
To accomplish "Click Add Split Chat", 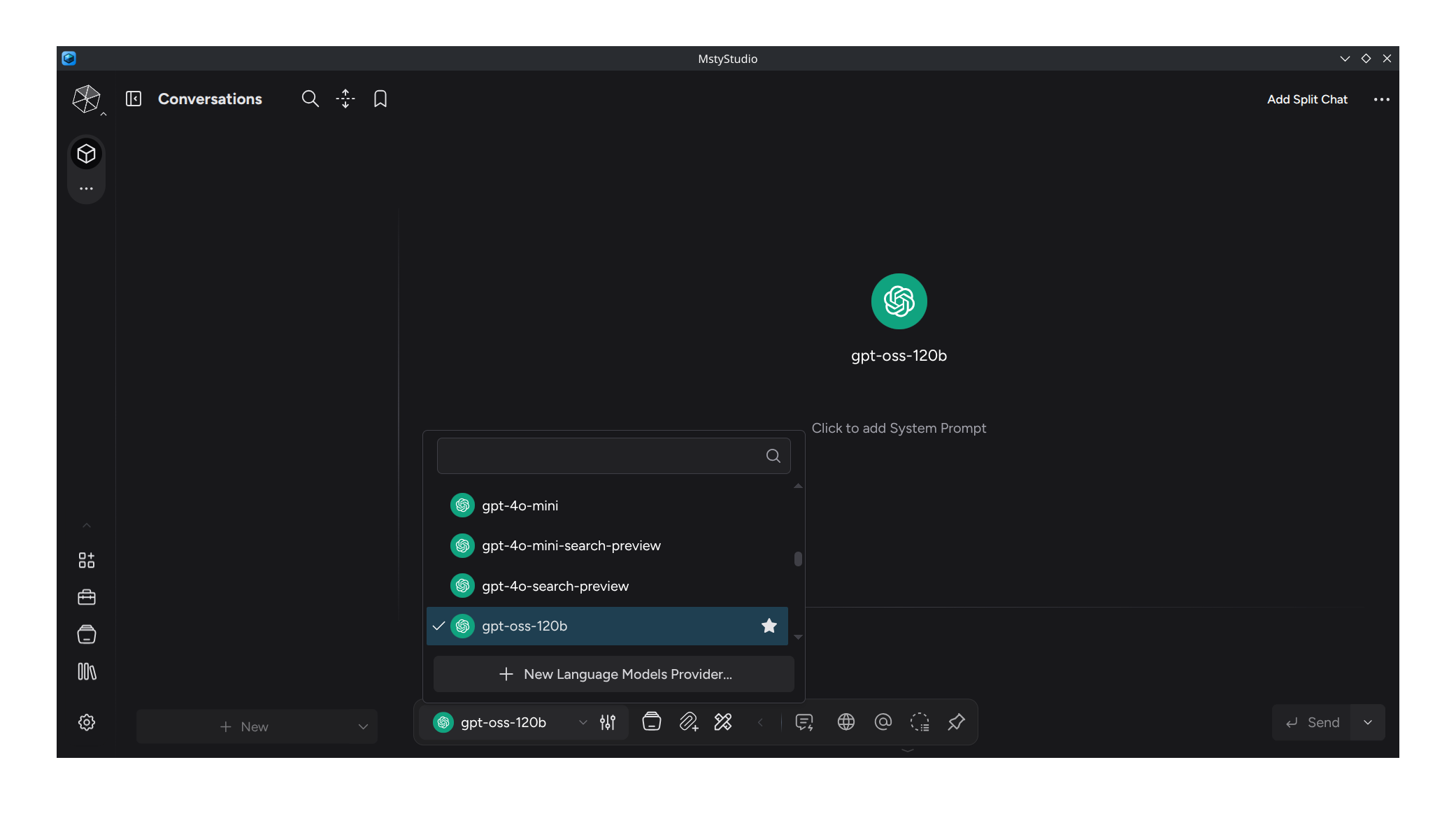I will click(1307, 99).
